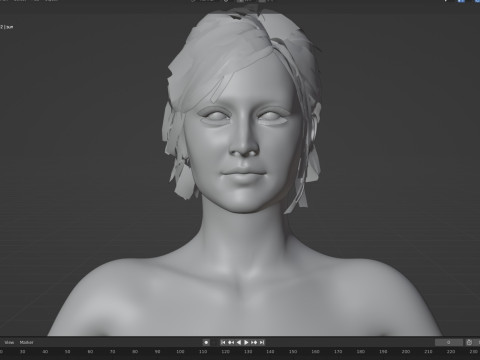Play the animation forward
Image resolution: width=480 pixels, height=360 pixels.
pyautogui.click(x=246, y=342)
